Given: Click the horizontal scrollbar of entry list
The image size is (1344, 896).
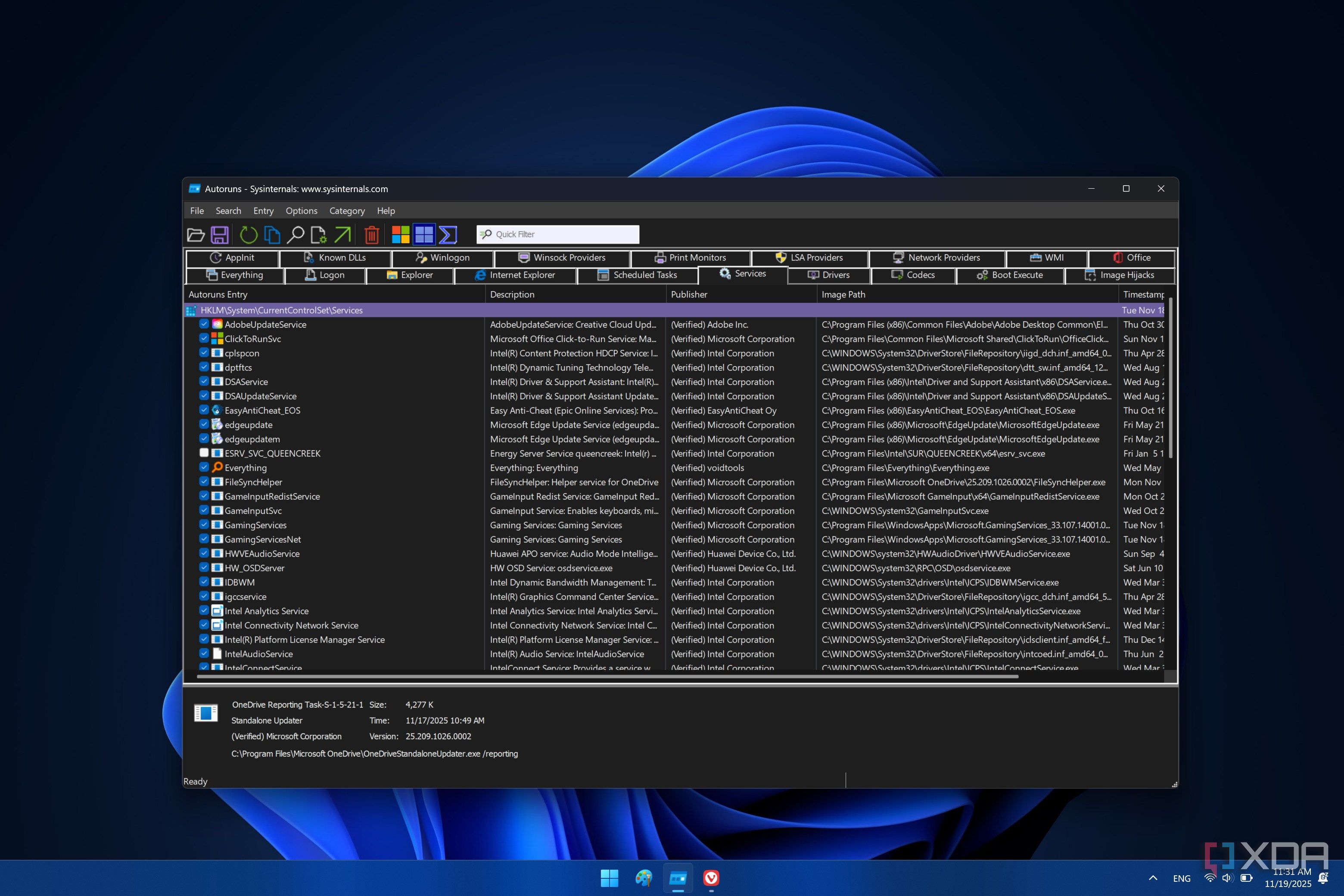Looking at the screenshot, I should tap(607, 677).
